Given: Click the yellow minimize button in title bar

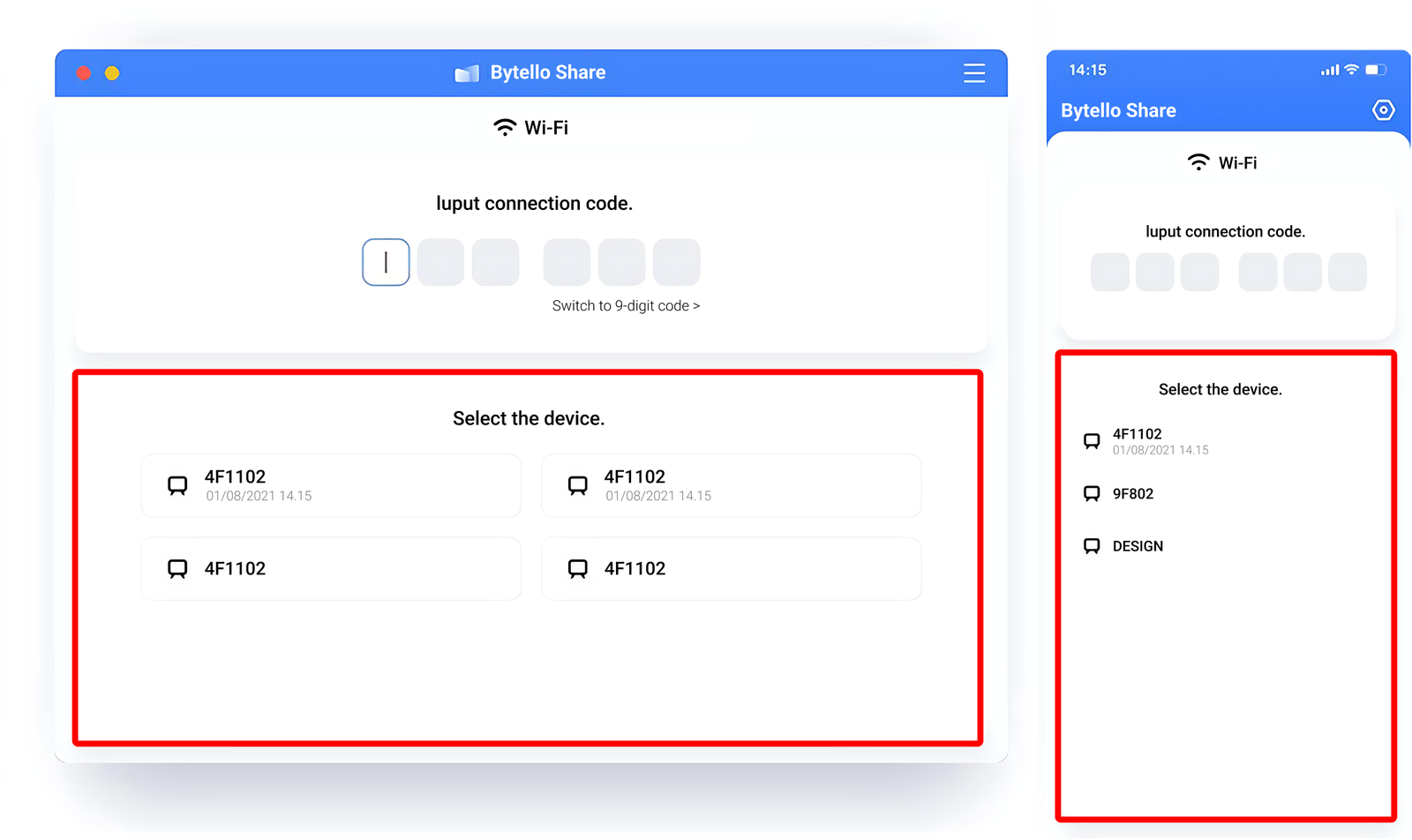Looking at the screenshot, I should click(x=112, y=73).
